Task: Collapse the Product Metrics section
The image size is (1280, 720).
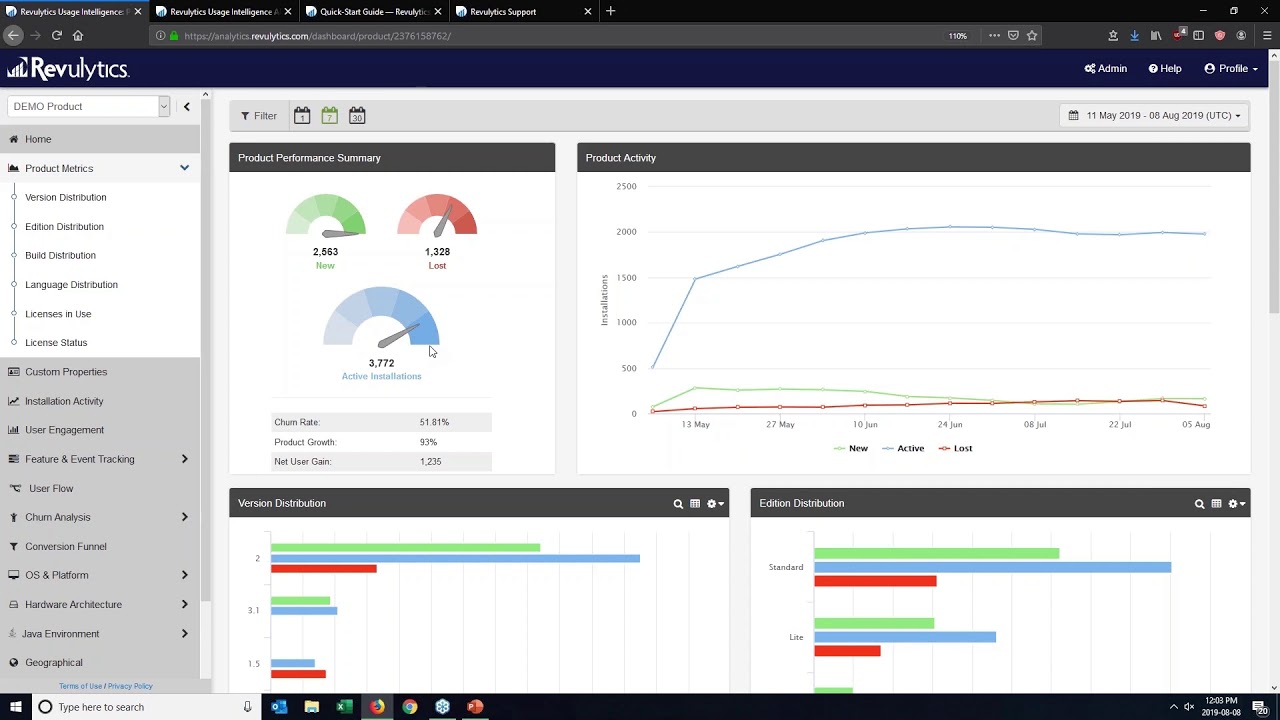Action: [x=184, y=168]
